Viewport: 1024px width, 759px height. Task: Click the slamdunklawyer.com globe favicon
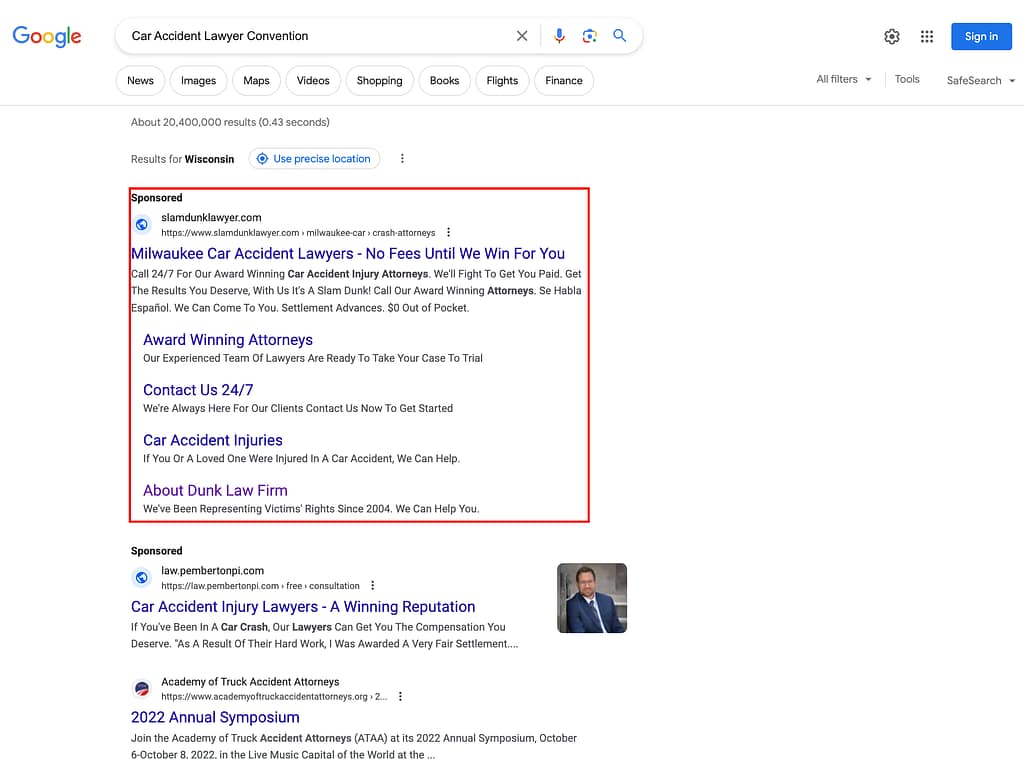(x=142, y=225)
